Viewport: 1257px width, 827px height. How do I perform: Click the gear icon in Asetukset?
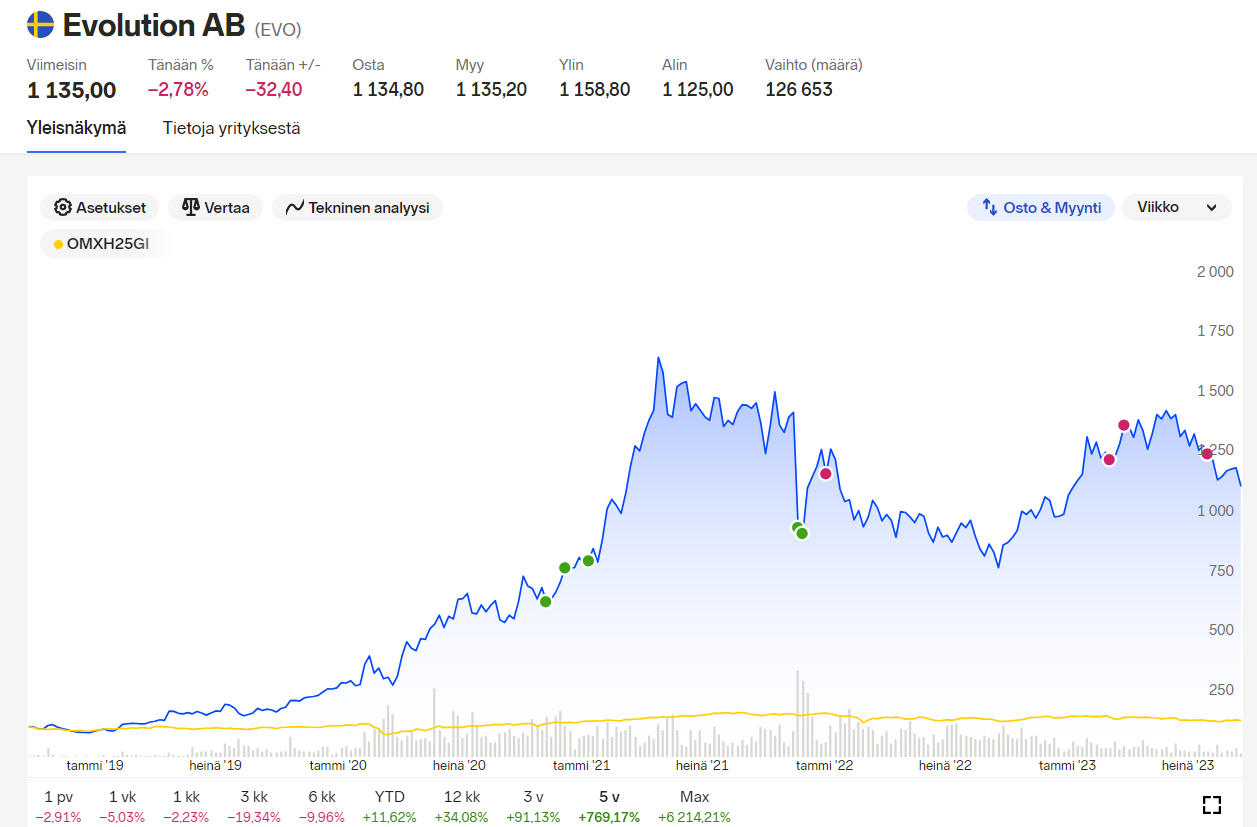point(63,208)
